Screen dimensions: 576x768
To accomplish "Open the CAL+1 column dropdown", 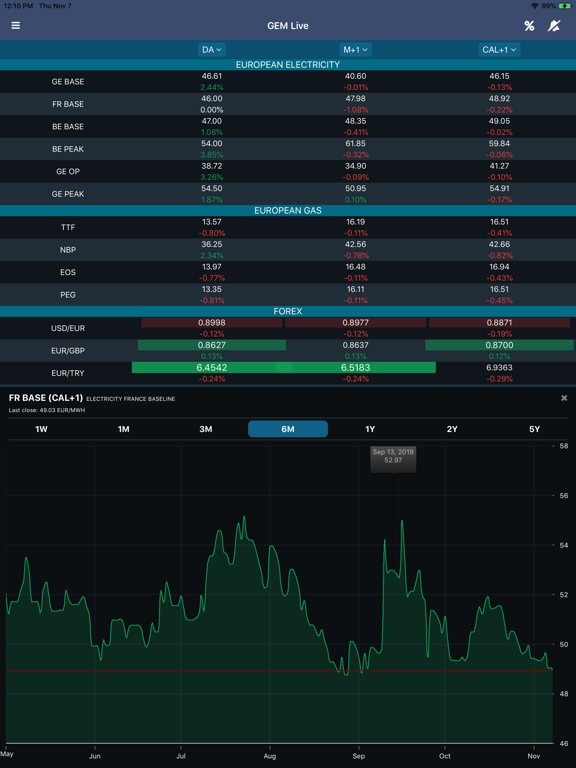I will (499, 49).
